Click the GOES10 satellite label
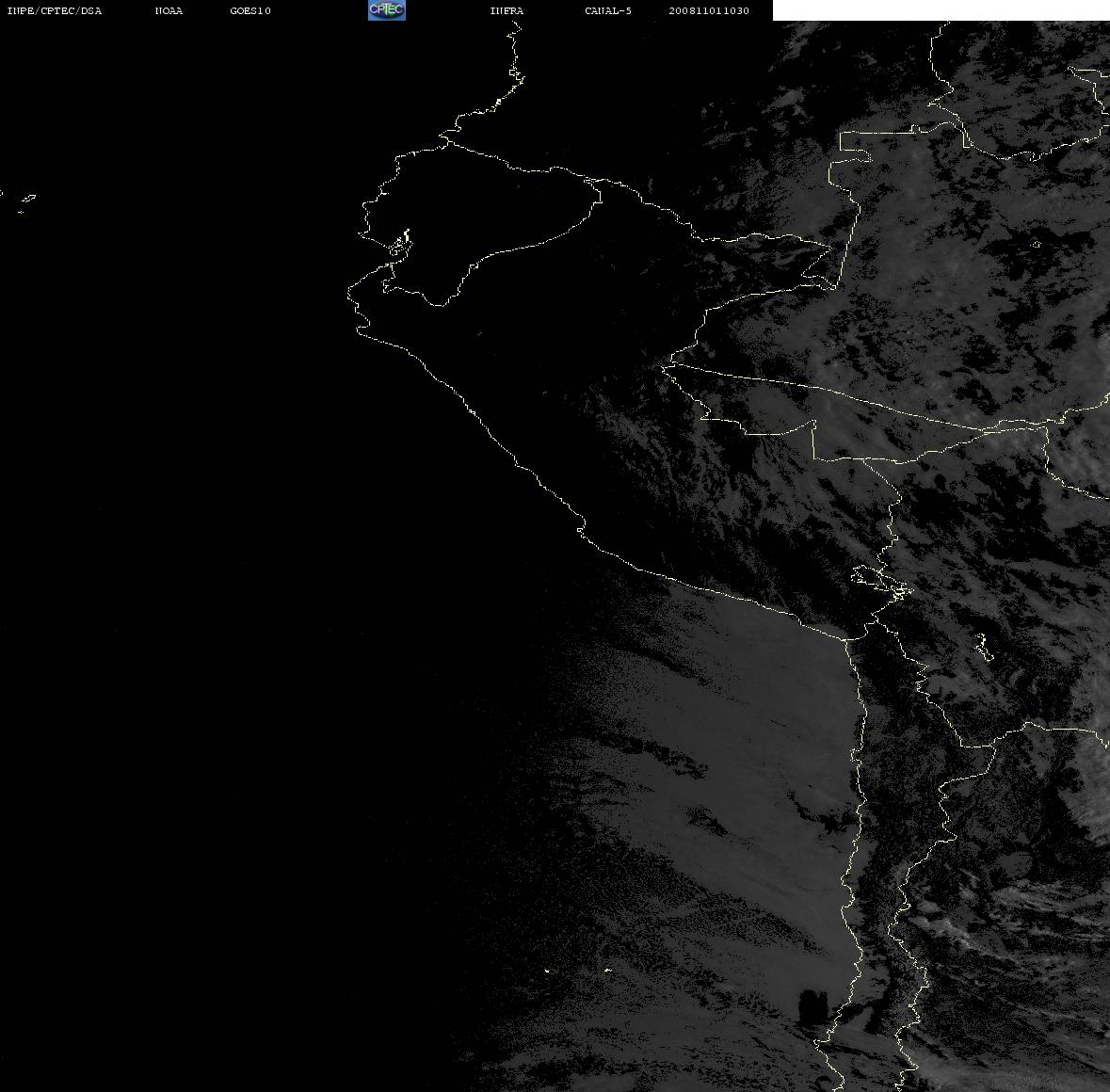The width and height of the screenshot is (1110, 1092). pos(250,10)
